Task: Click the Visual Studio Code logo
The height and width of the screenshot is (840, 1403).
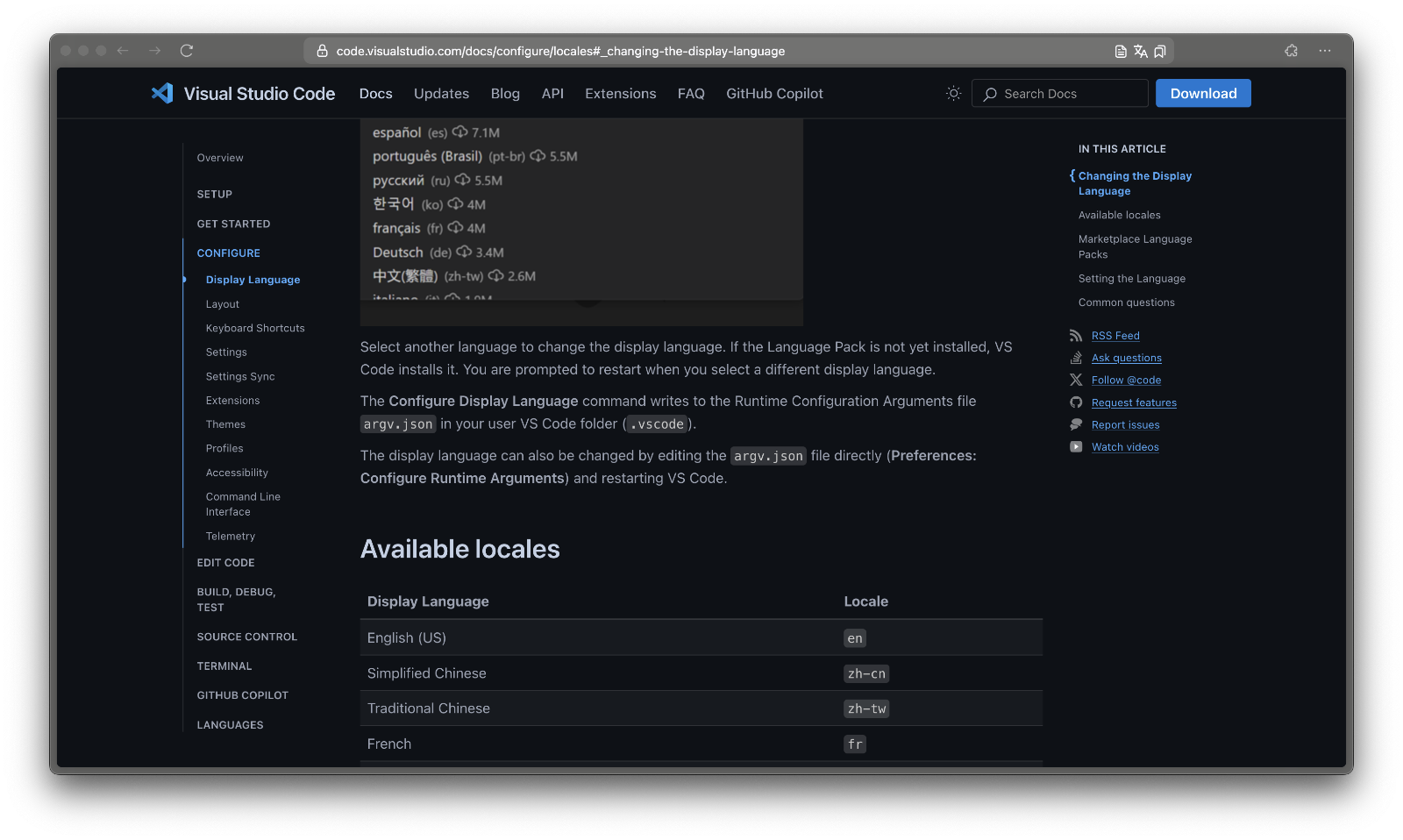Action: 162,93
